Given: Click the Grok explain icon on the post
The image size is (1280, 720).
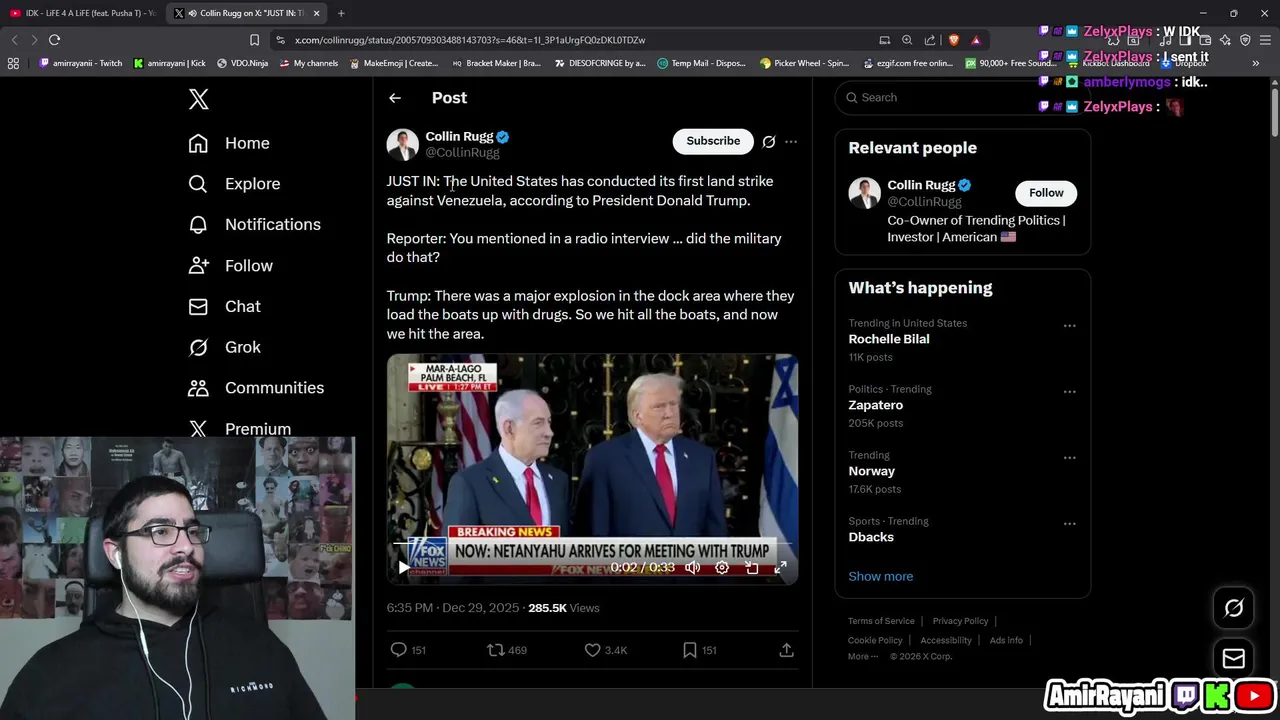Looking at the screenshot, I should click(769, 142).
